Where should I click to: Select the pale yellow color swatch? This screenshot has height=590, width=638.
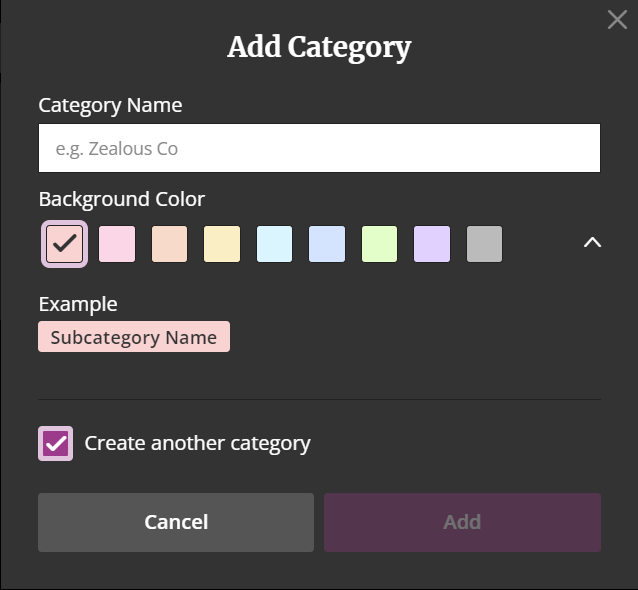(222, 244)
